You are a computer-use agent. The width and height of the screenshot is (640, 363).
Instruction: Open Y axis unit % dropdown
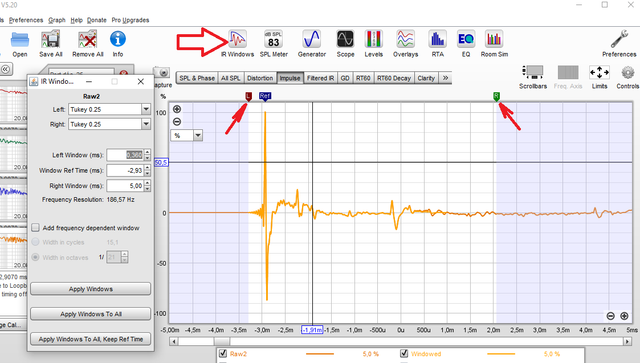(198, 135)
